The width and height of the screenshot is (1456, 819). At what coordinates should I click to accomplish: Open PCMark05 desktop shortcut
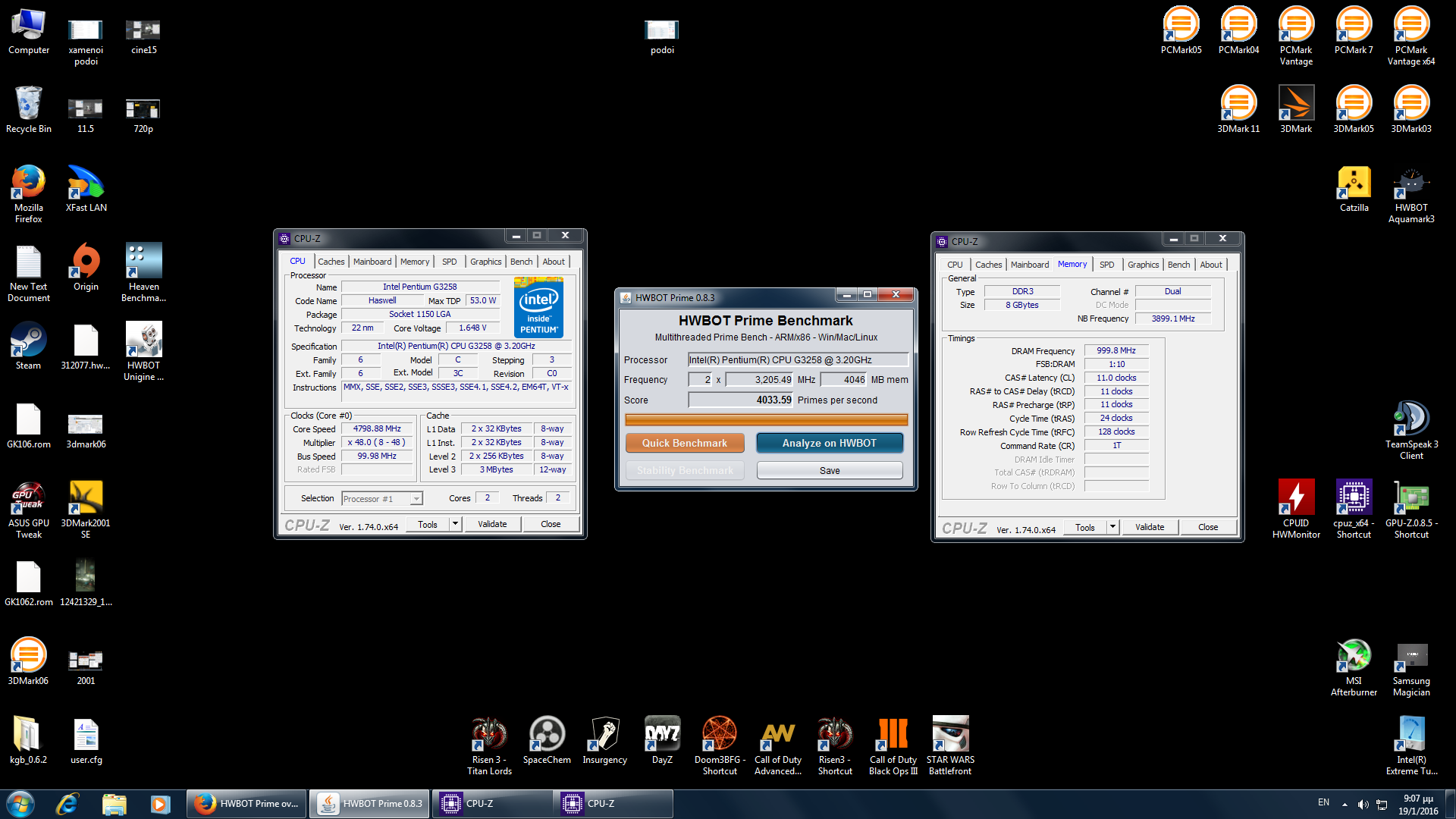click(x=1181, y=30)
